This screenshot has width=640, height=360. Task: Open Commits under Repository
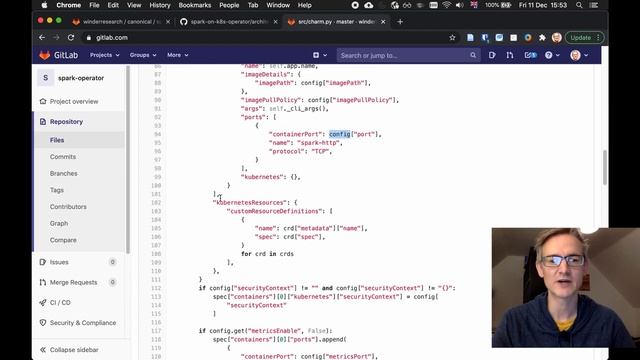63,157
